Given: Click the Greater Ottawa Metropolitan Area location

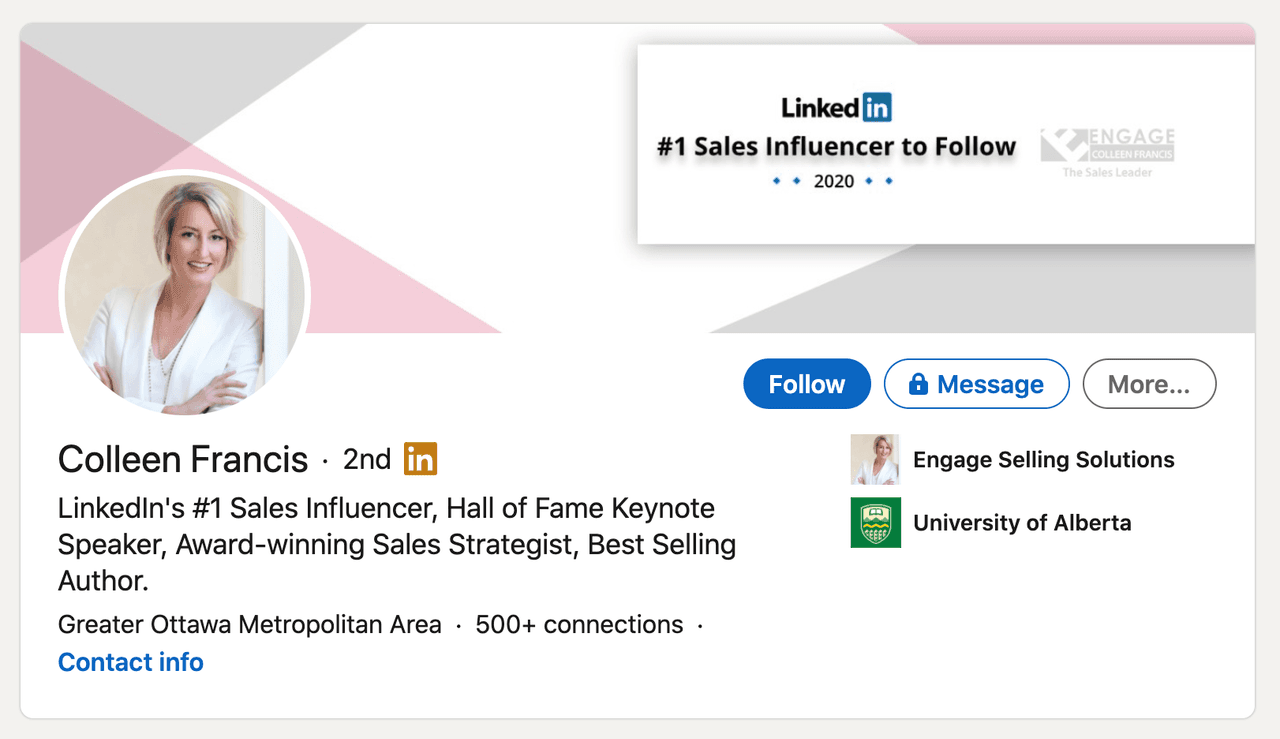Looking at the screenshot, I should click(249, 625).
